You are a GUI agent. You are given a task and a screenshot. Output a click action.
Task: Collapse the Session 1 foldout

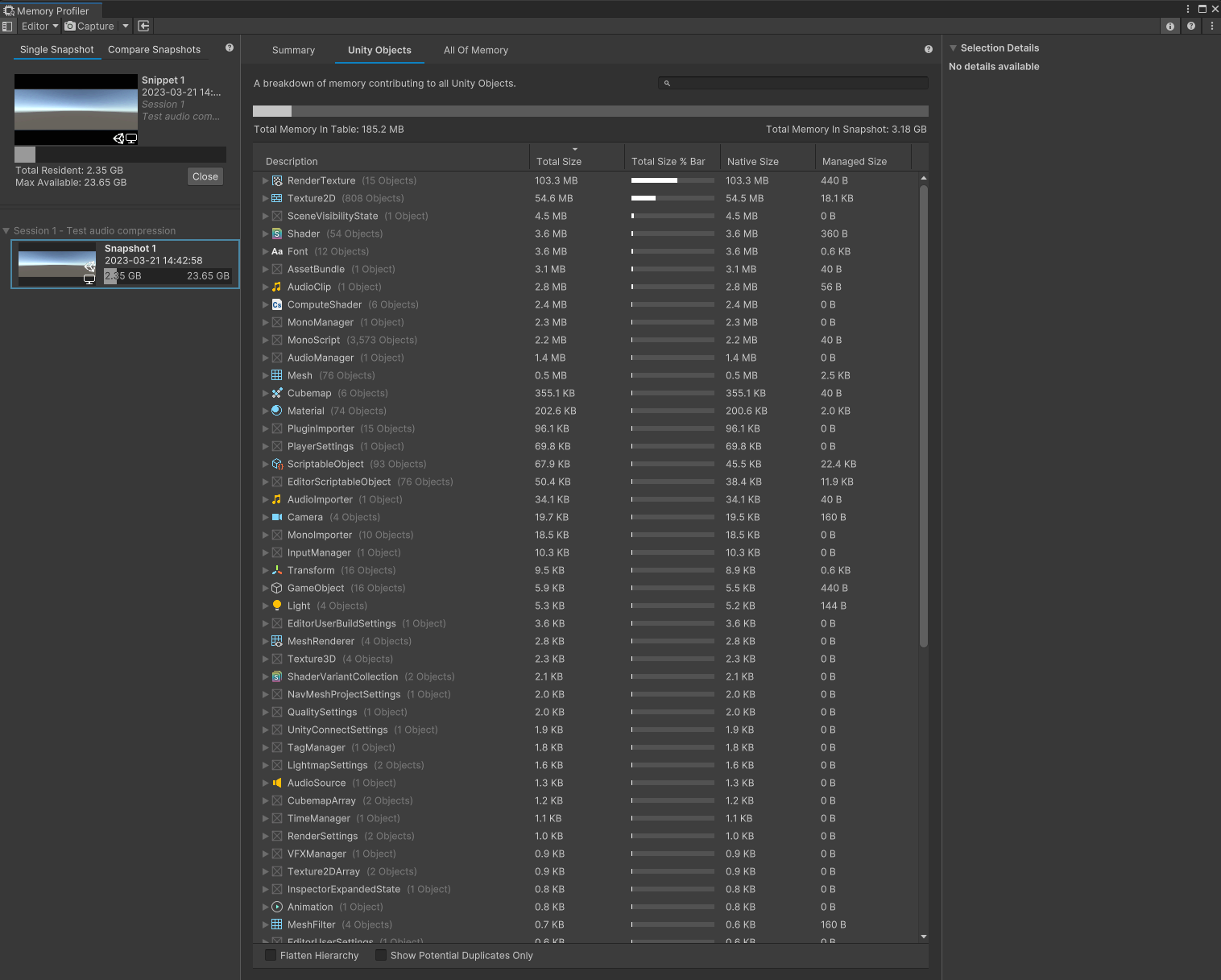(x=6, y=231)
